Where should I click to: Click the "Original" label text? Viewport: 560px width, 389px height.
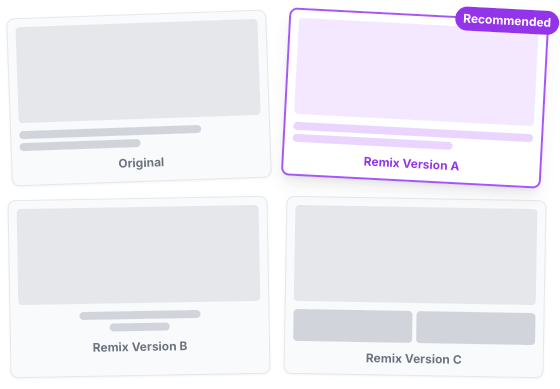[x=141, y=163]
